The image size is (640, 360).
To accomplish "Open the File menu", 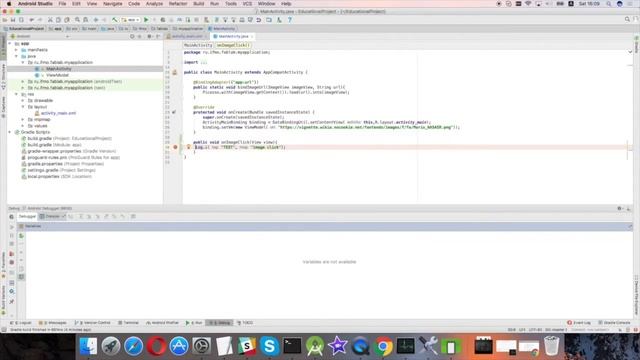I will pos(62,4).
